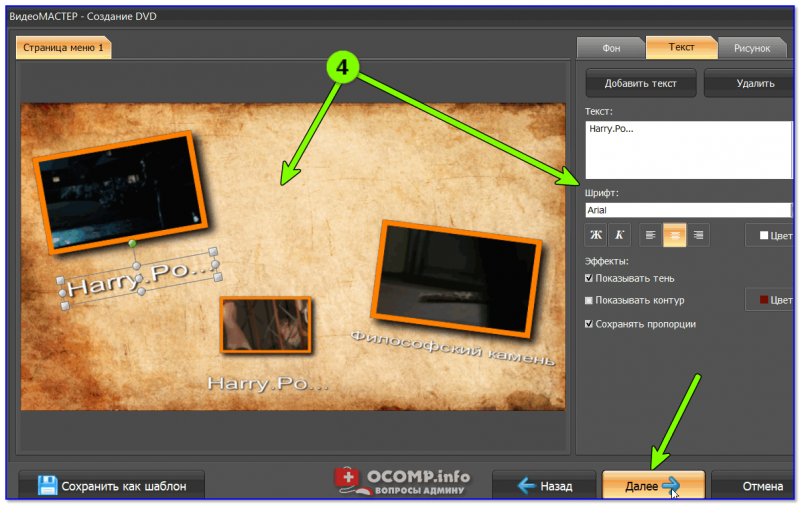This screenshot has height=505, width=800.
Task: Select the small center video thumbnail
Action: [266, 325]
